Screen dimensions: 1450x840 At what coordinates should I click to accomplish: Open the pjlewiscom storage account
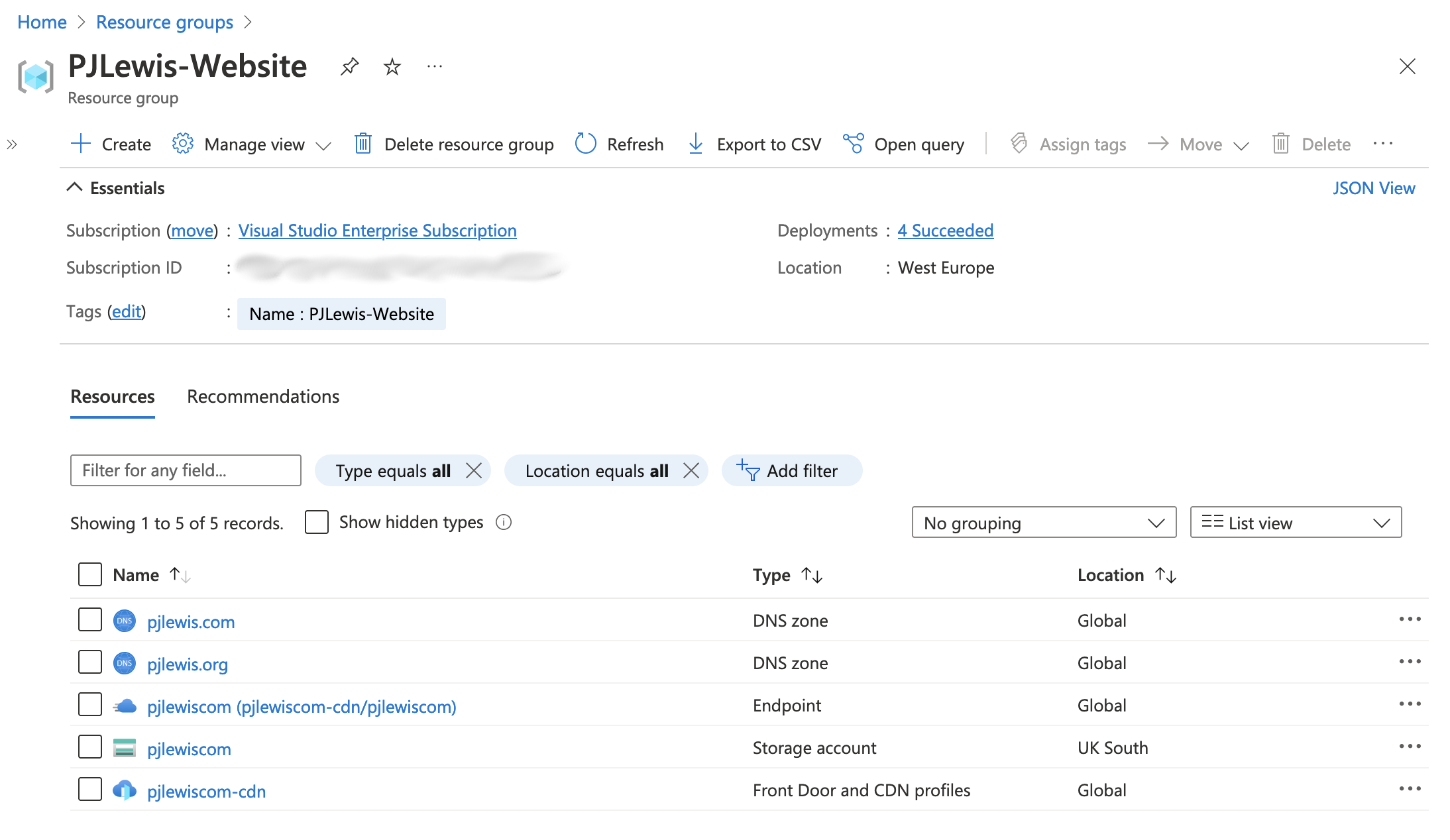(x=189, y=749)
